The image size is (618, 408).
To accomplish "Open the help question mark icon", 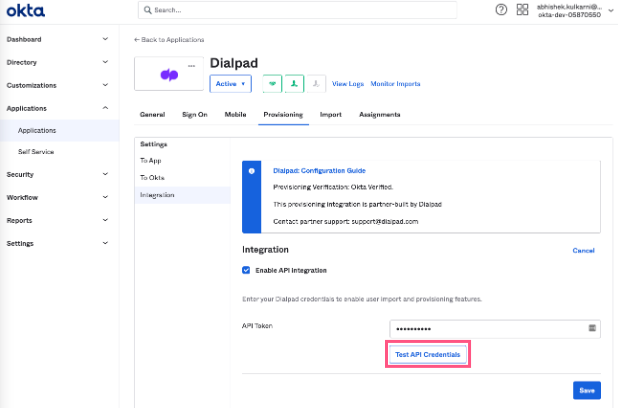I will [x=501, y=9].
